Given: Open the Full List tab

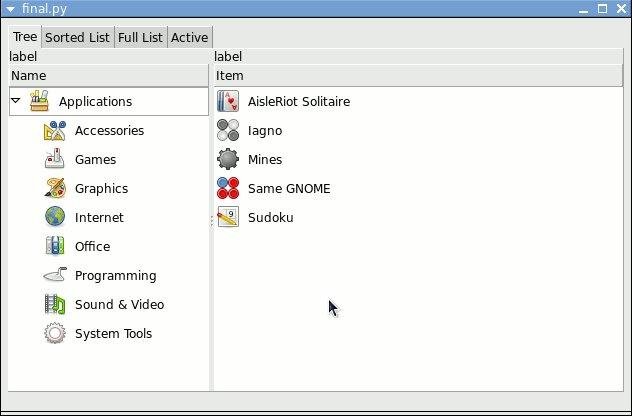Looking at the screenshot, I should (141, 38).
